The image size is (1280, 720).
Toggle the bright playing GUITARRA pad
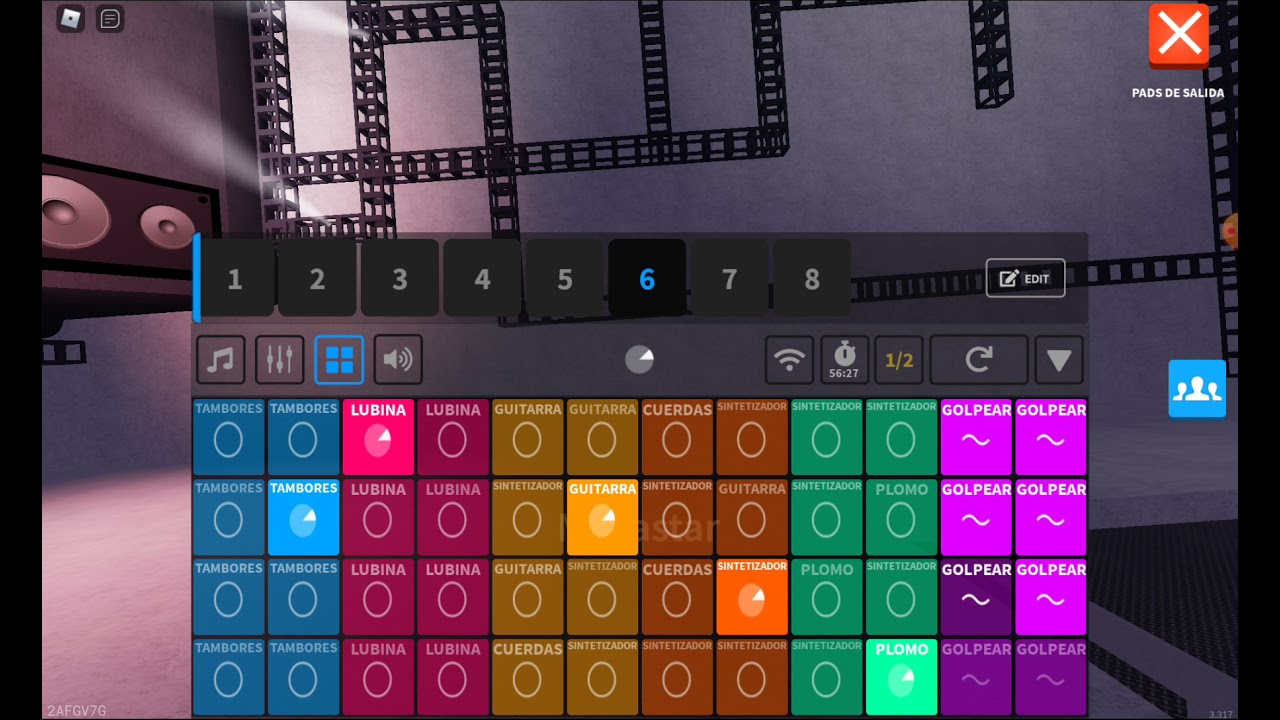pyautogui.click(x=602, y=517)
